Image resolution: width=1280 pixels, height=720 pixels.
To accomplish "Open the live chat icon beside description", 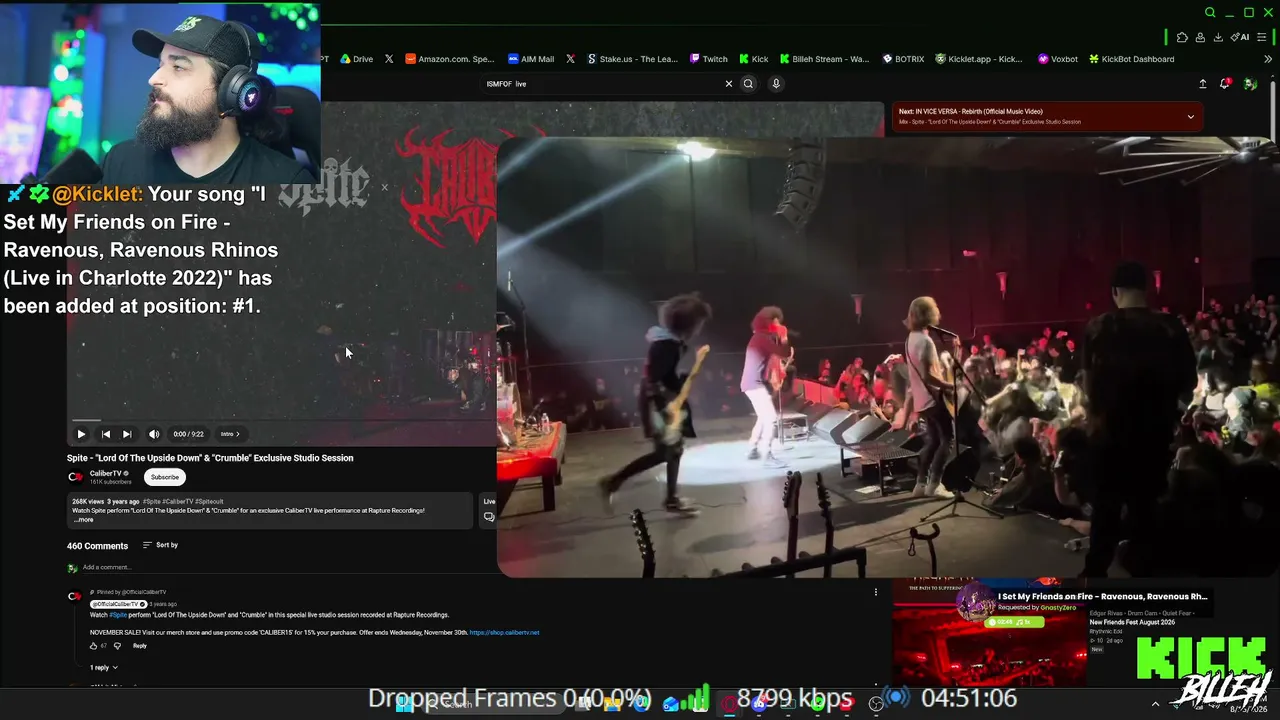I will click(489, 517).
